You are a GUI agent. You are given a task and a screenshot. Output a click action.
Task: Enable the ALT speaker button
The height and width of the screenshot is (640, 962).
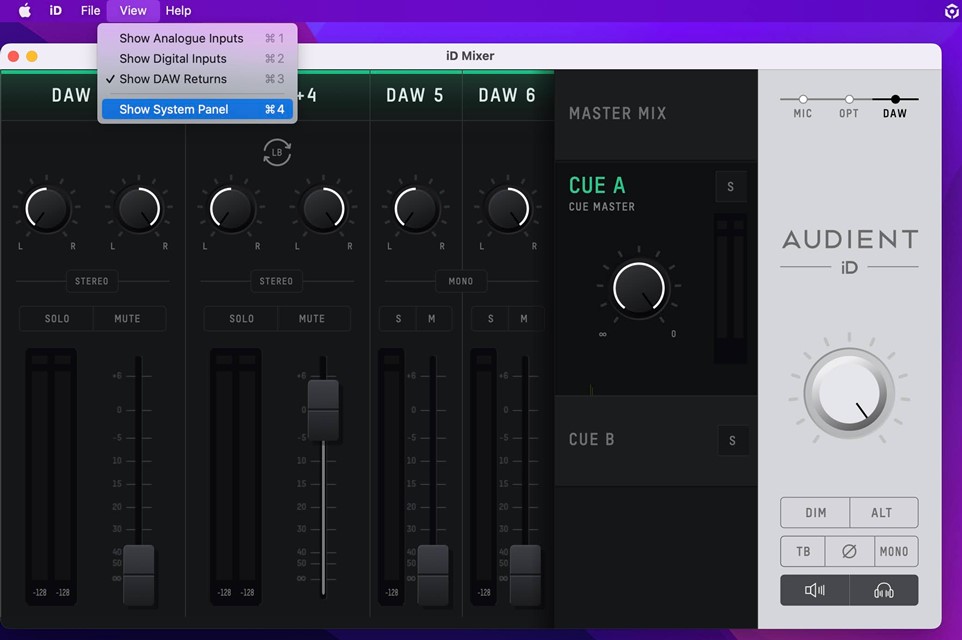coord(884,512)
